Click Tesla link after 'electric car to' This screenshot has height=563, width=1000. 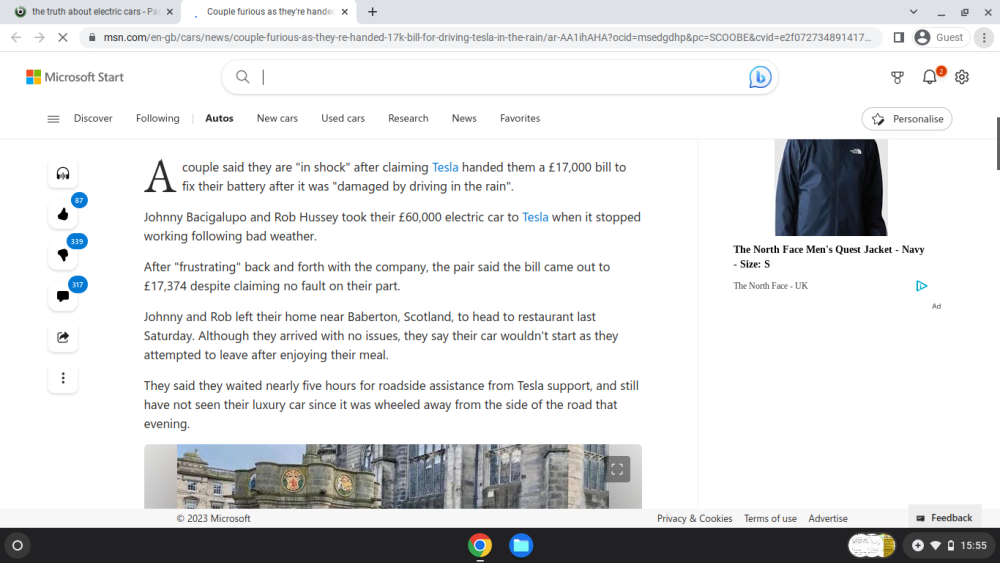[535, 217]
